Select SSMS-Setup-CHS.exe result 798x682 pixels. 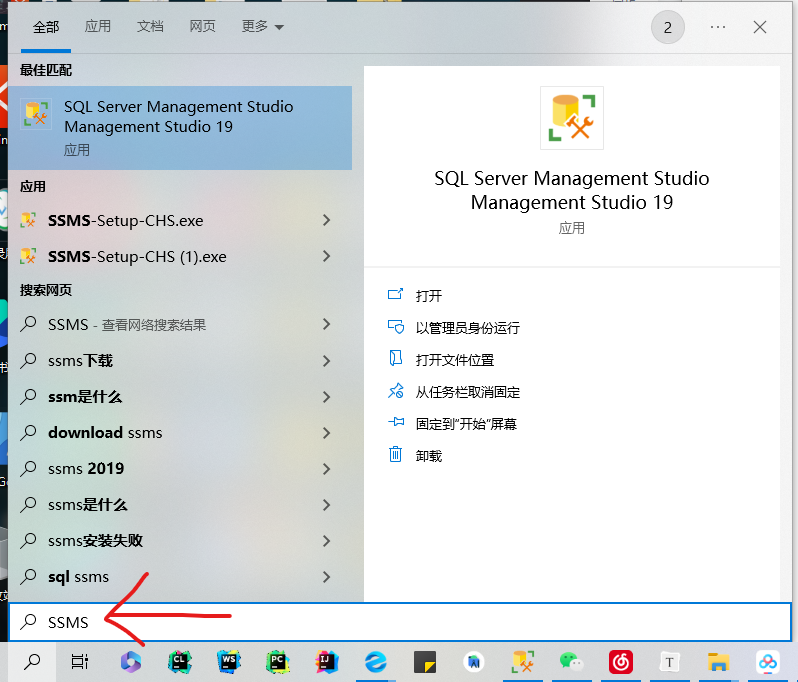[180, 220]
